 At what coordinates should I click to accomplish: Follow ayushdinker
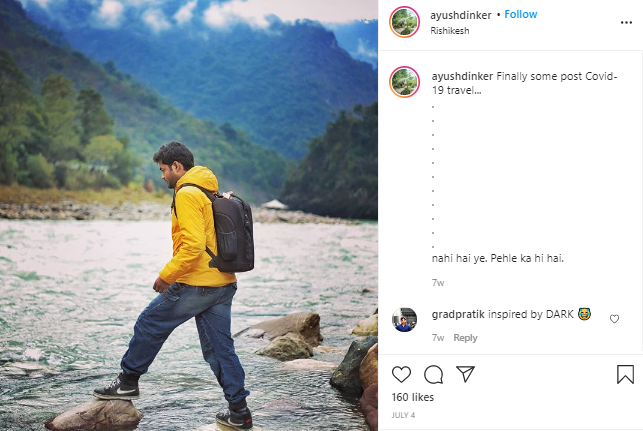[521, 14]
